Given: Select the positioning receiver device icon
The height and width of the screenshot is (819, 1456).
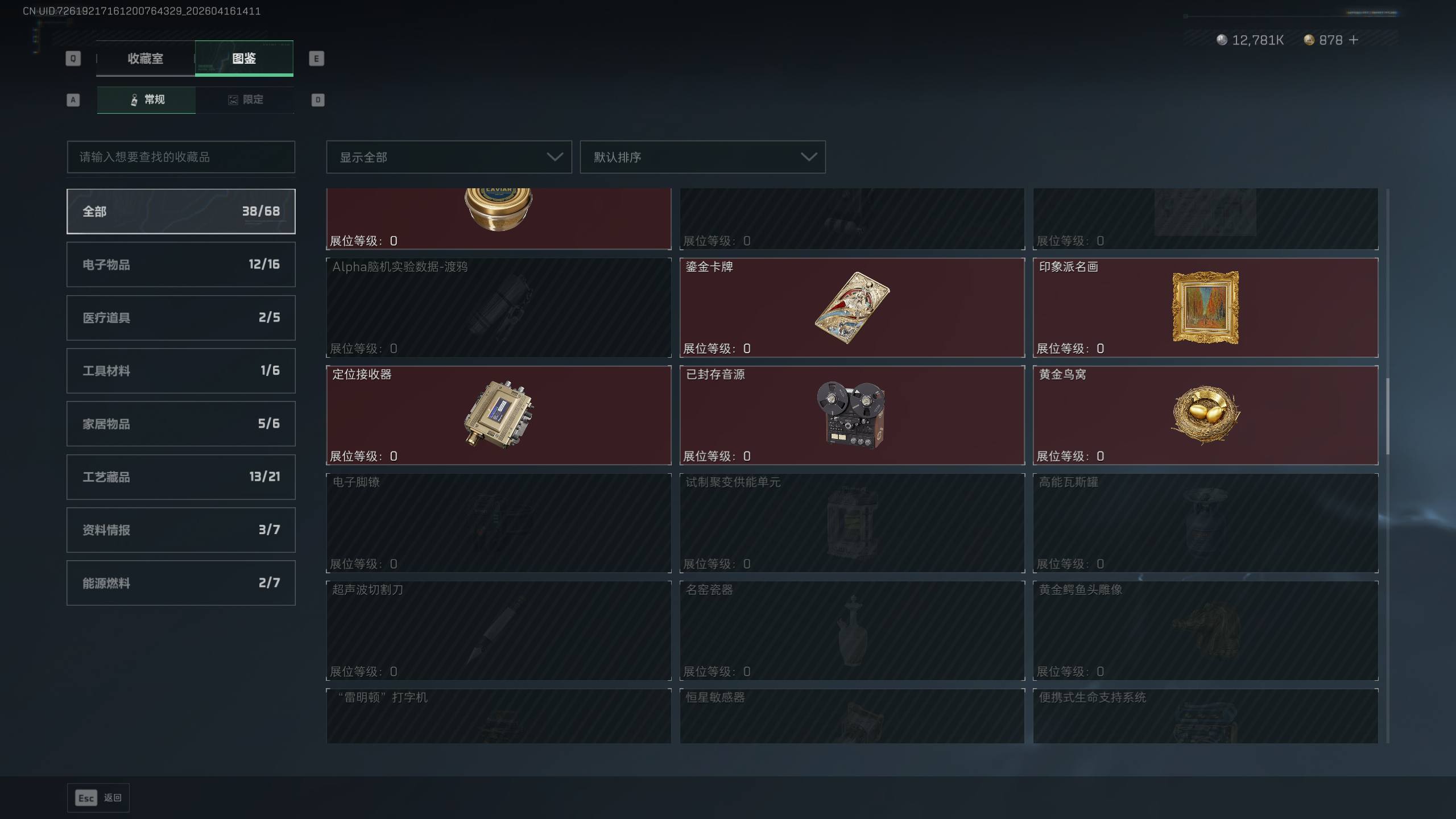Looking at the screenshot, I should click(498, 415).
